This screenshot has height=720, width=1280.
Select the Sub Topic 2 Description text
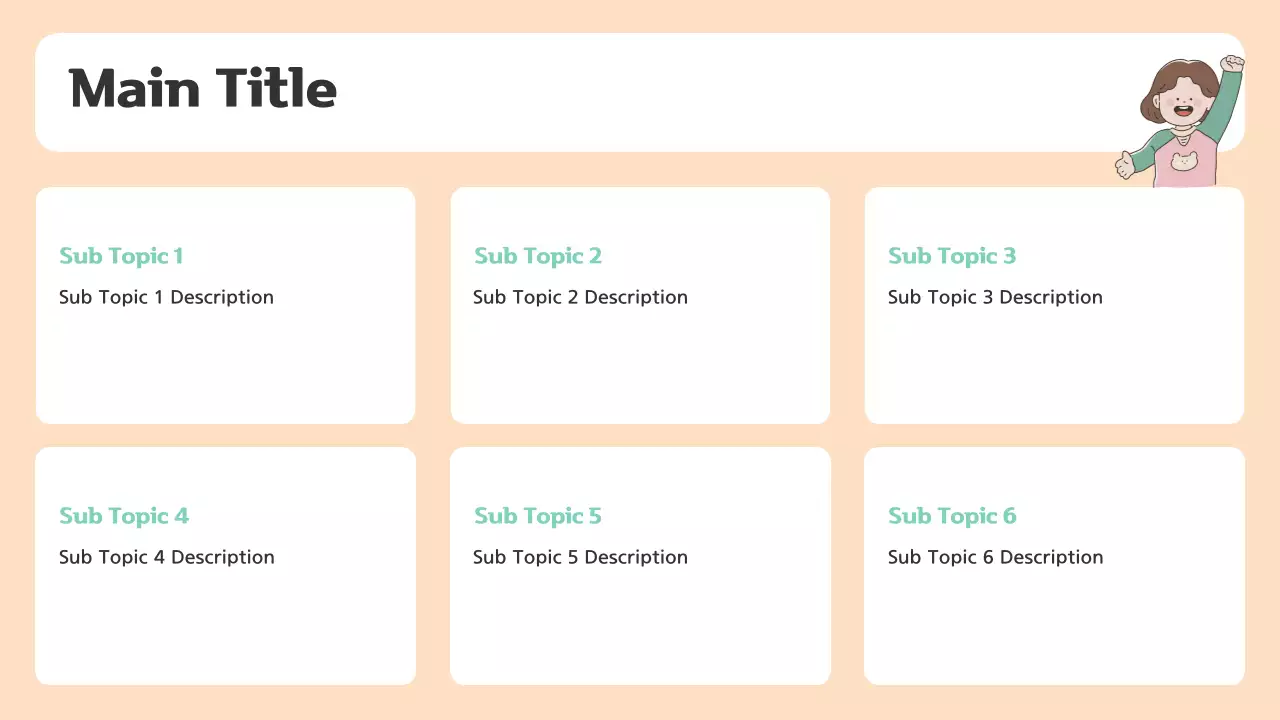point(580,297)
